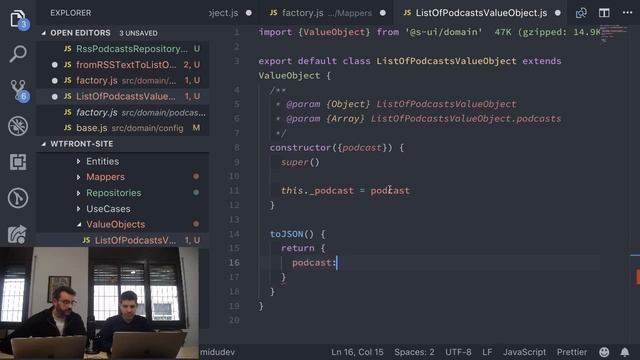The width and height of the screenshot is (640, 360).
Task: Click unsaved dot beside fromRSSTextToListO... in Open Editors
Action: click(x=55, y=64)
